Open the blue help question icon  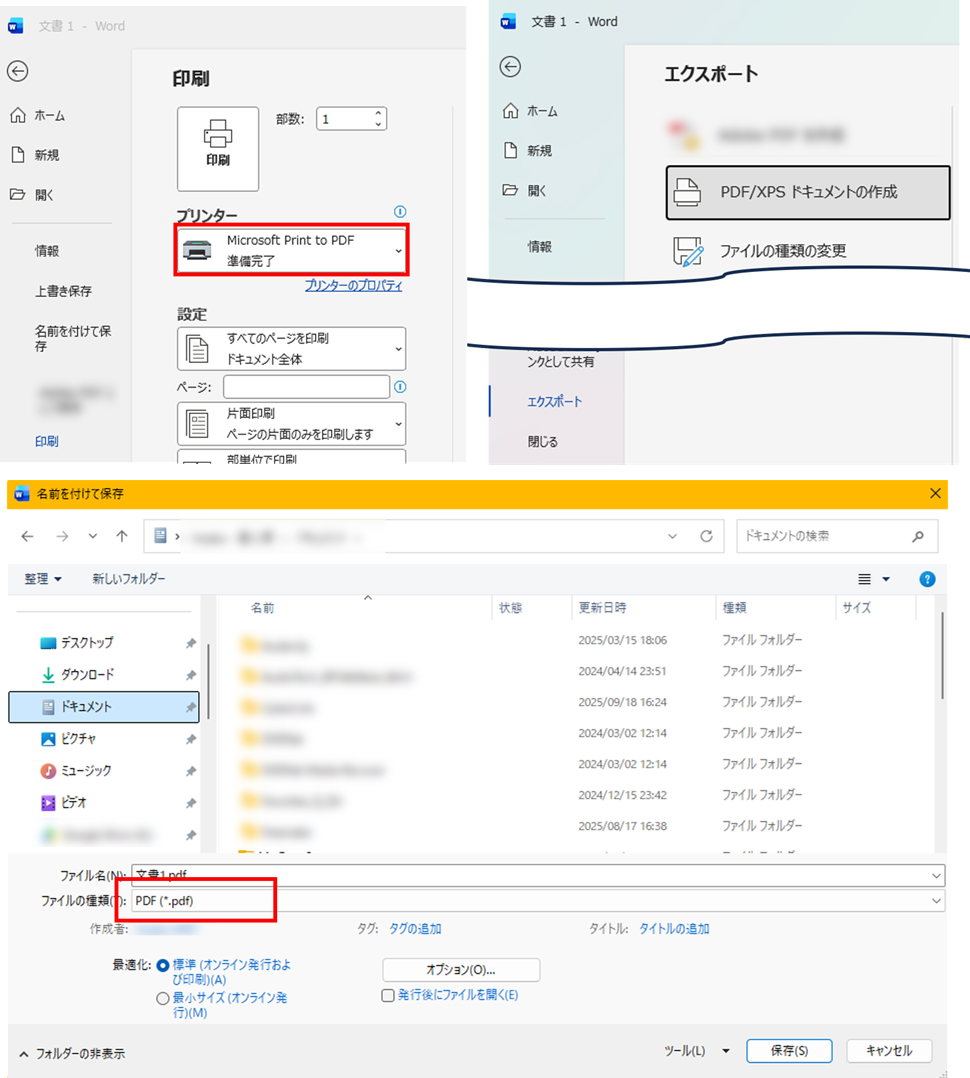927,580
